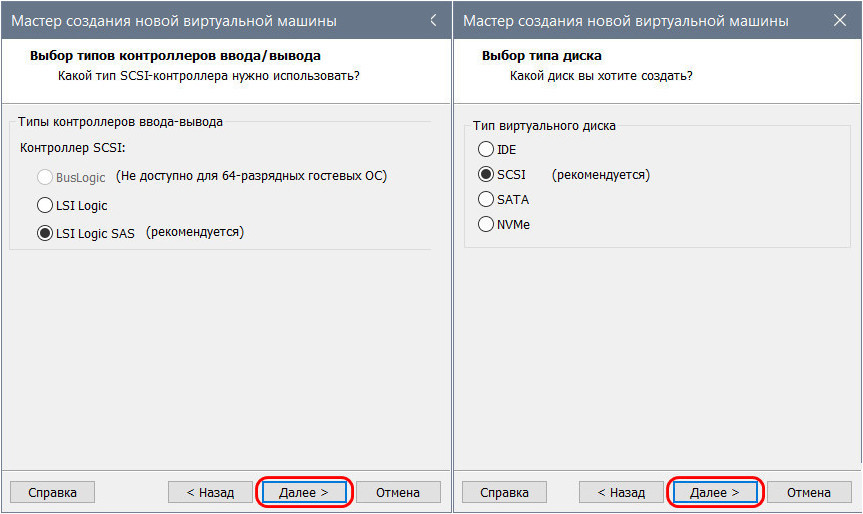This screenshot has width=863, height=514.
Task: Cancel the controller type wizard with Отмена
Action: click(x=398, y=492)
